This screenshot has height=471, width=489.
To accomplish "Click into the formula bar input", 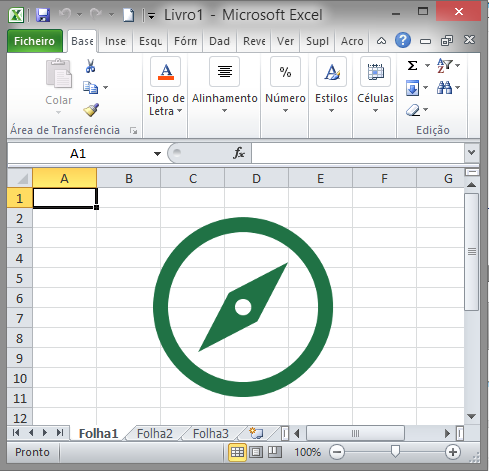I will (x=358, y=153).
